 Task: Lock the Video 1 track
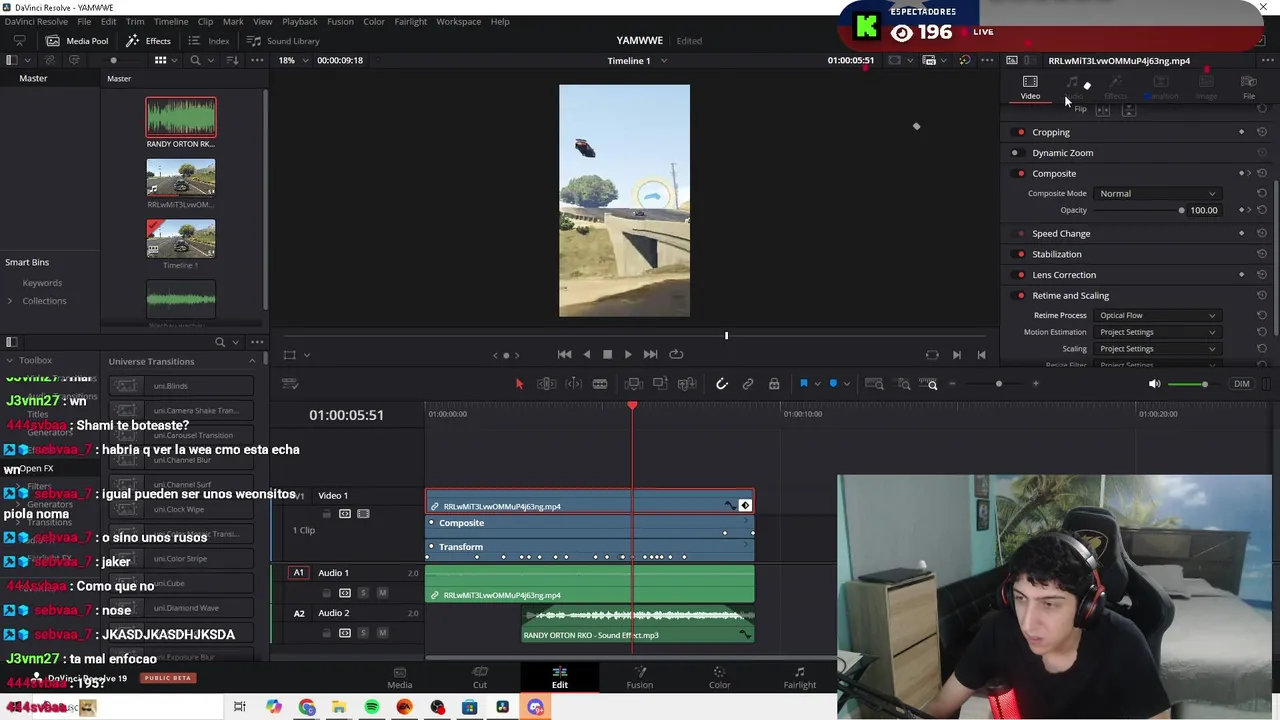click(326, 514)
